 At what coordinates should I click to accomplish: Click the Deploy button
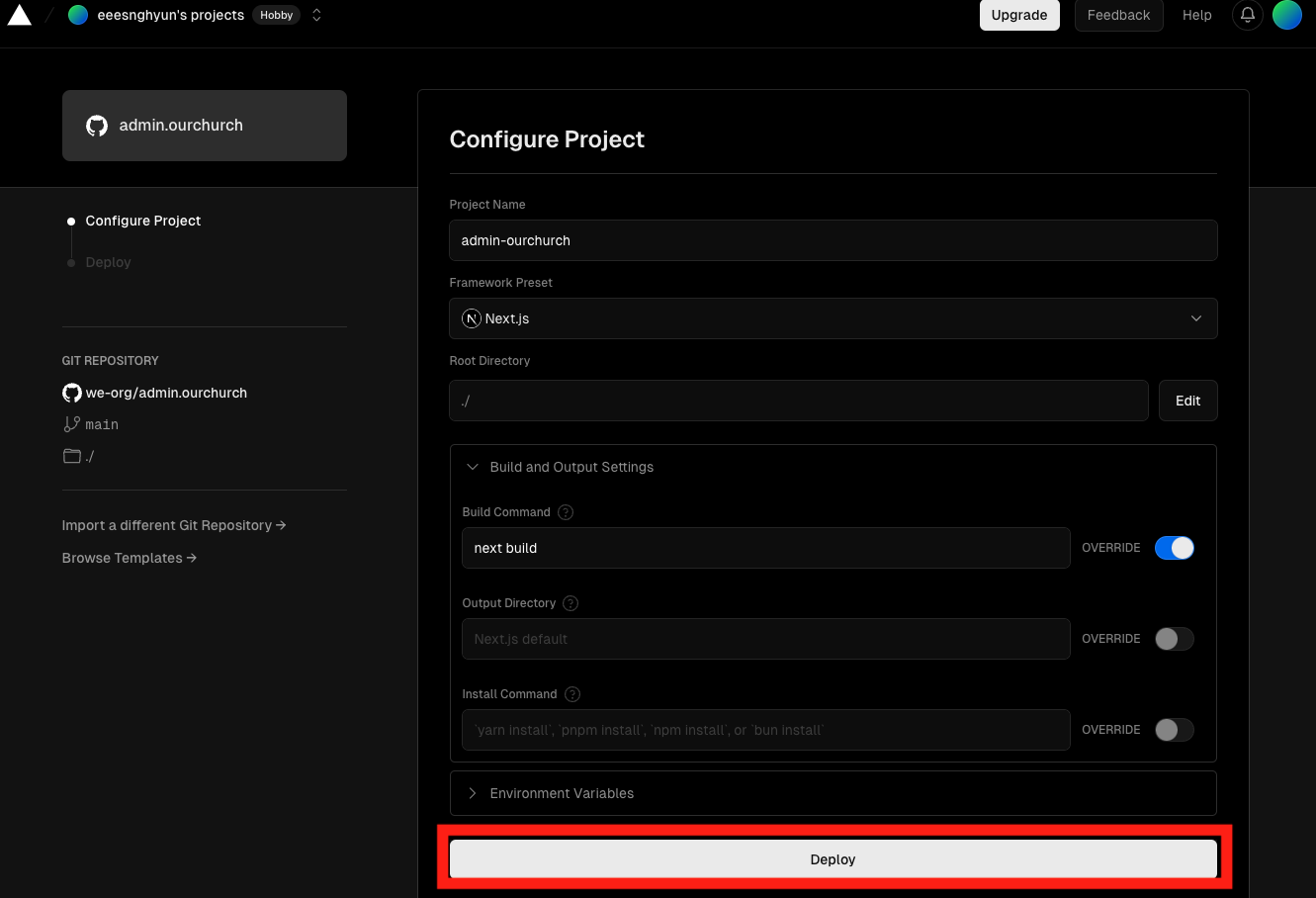(x=833, y=859)
